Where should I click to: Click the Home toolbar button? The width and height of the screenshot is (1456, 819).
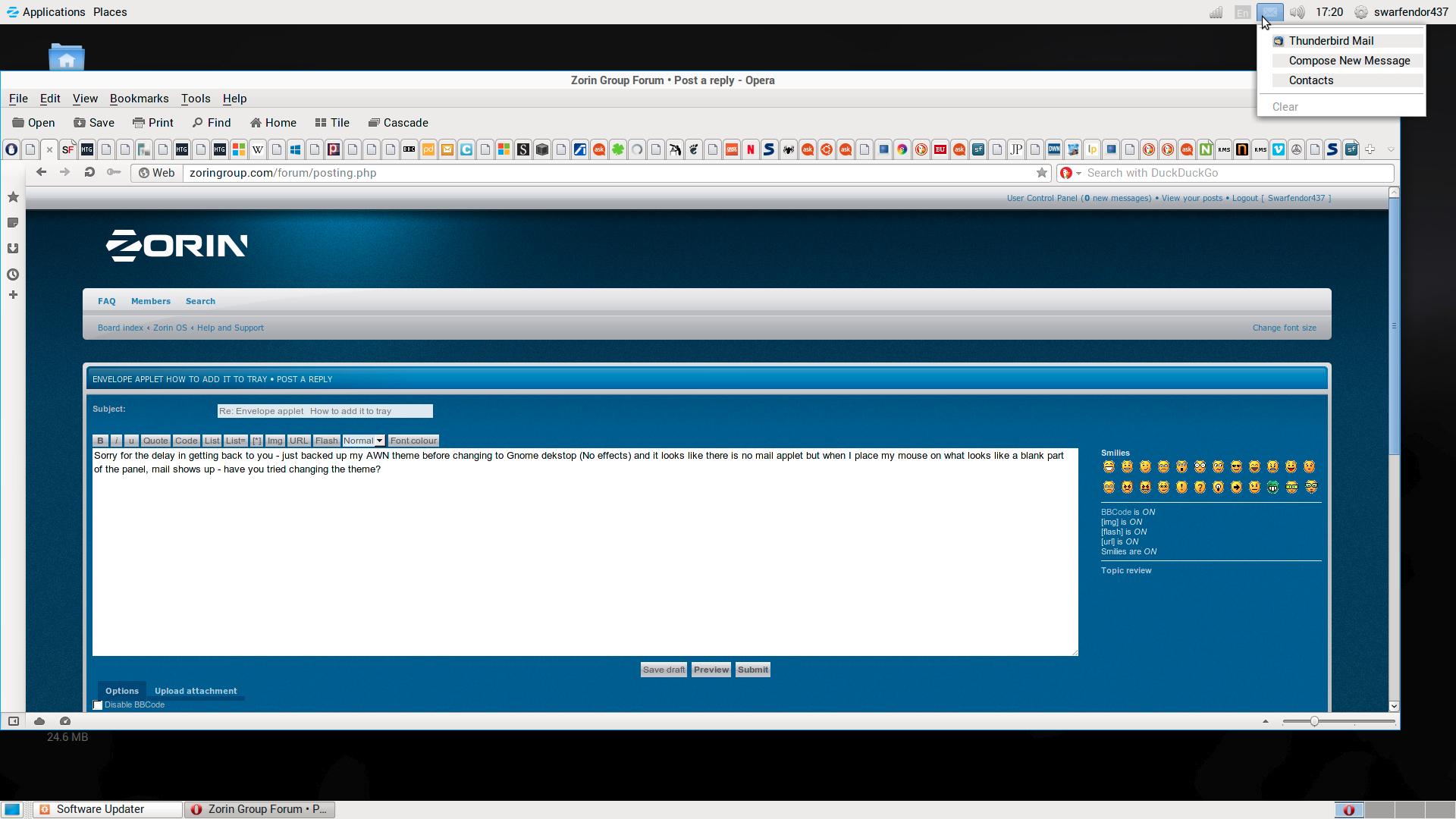(x=273, y=123)
